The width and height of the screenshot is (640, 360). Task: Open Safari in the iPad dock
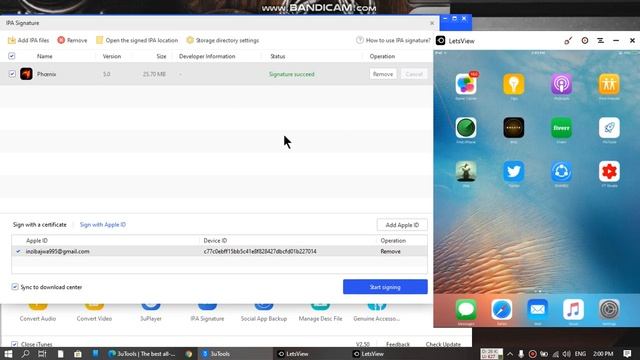(502, 309)
